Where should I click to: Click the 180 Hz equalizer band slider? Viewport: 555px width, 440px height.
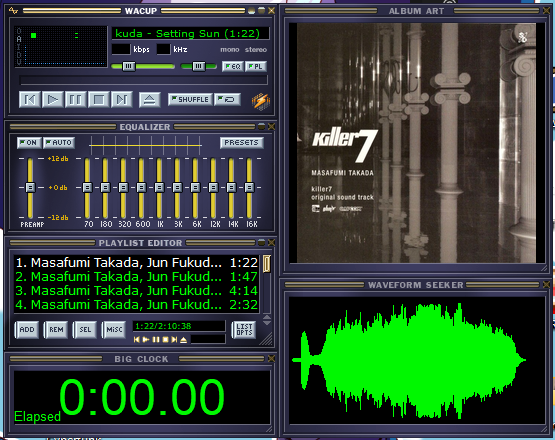point(105,188)
